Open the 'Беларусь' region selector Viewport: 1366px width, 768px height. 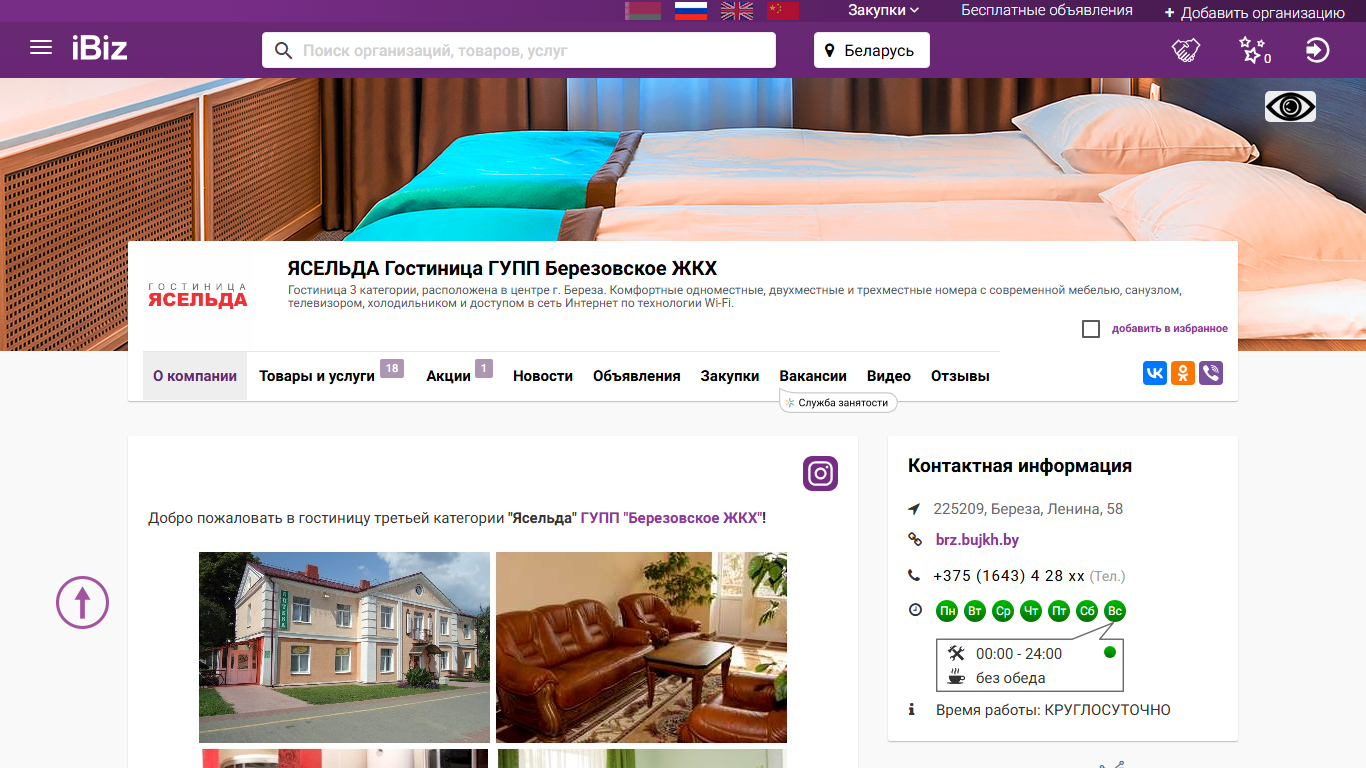[x=872, y=50]
